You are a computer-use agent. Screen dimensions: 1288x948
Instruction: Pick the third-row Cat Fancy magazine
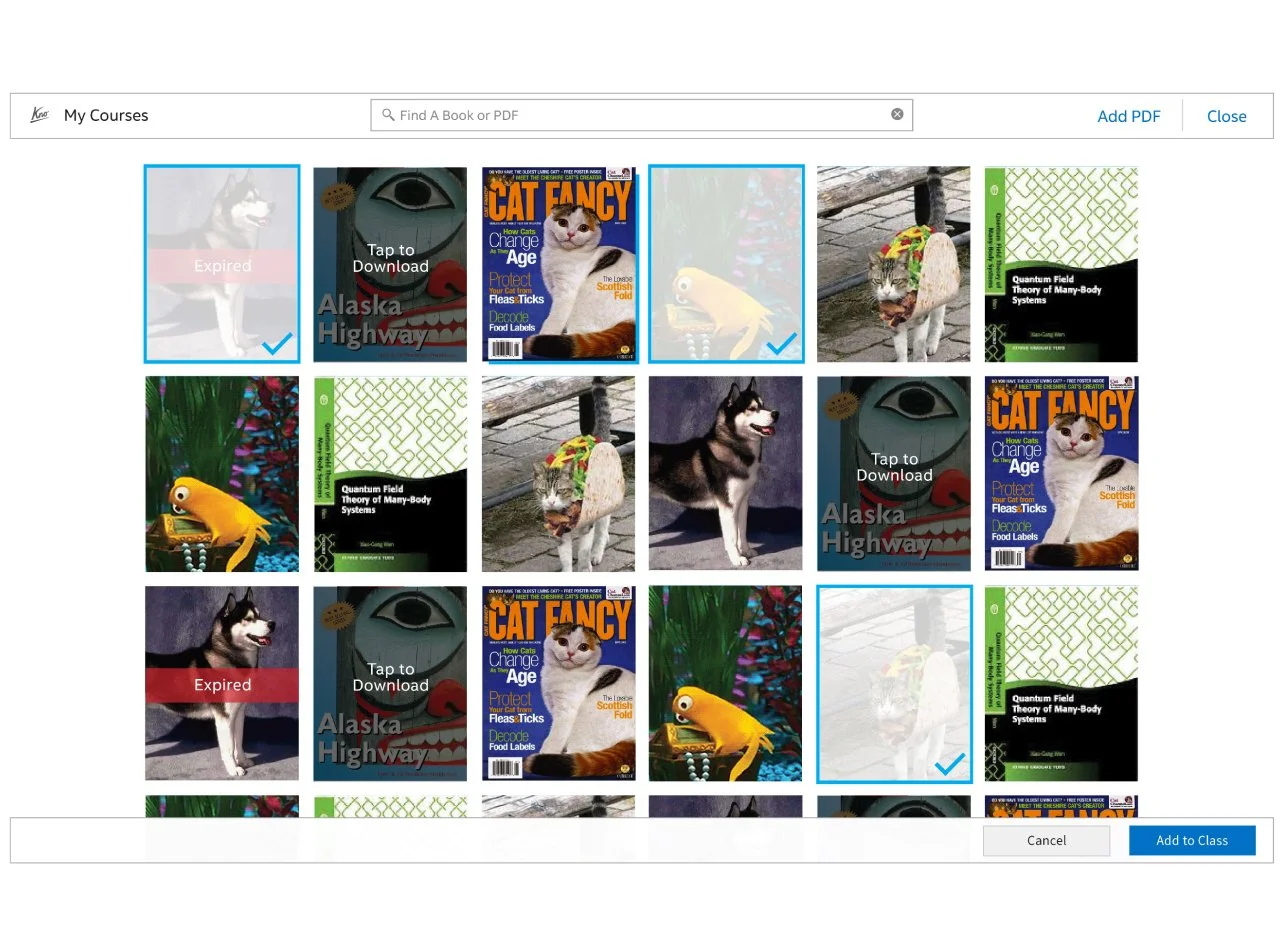click(559, 684)
